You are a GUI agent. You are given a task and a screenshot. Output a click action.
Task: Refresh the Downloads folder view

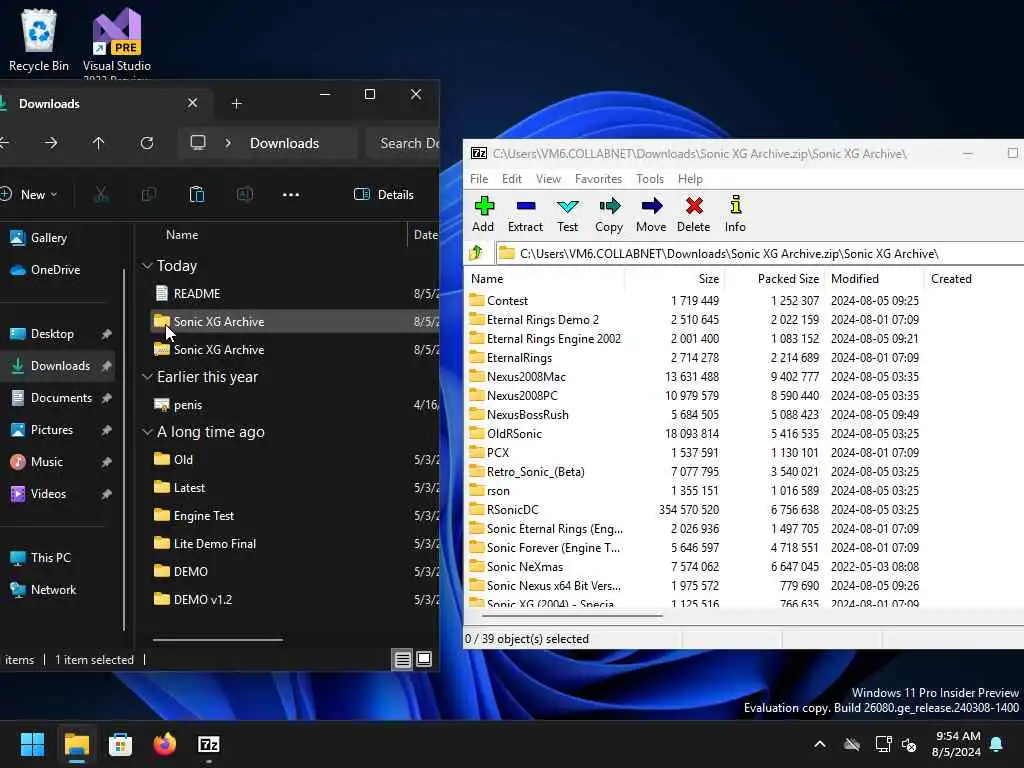tap(147, 143)
